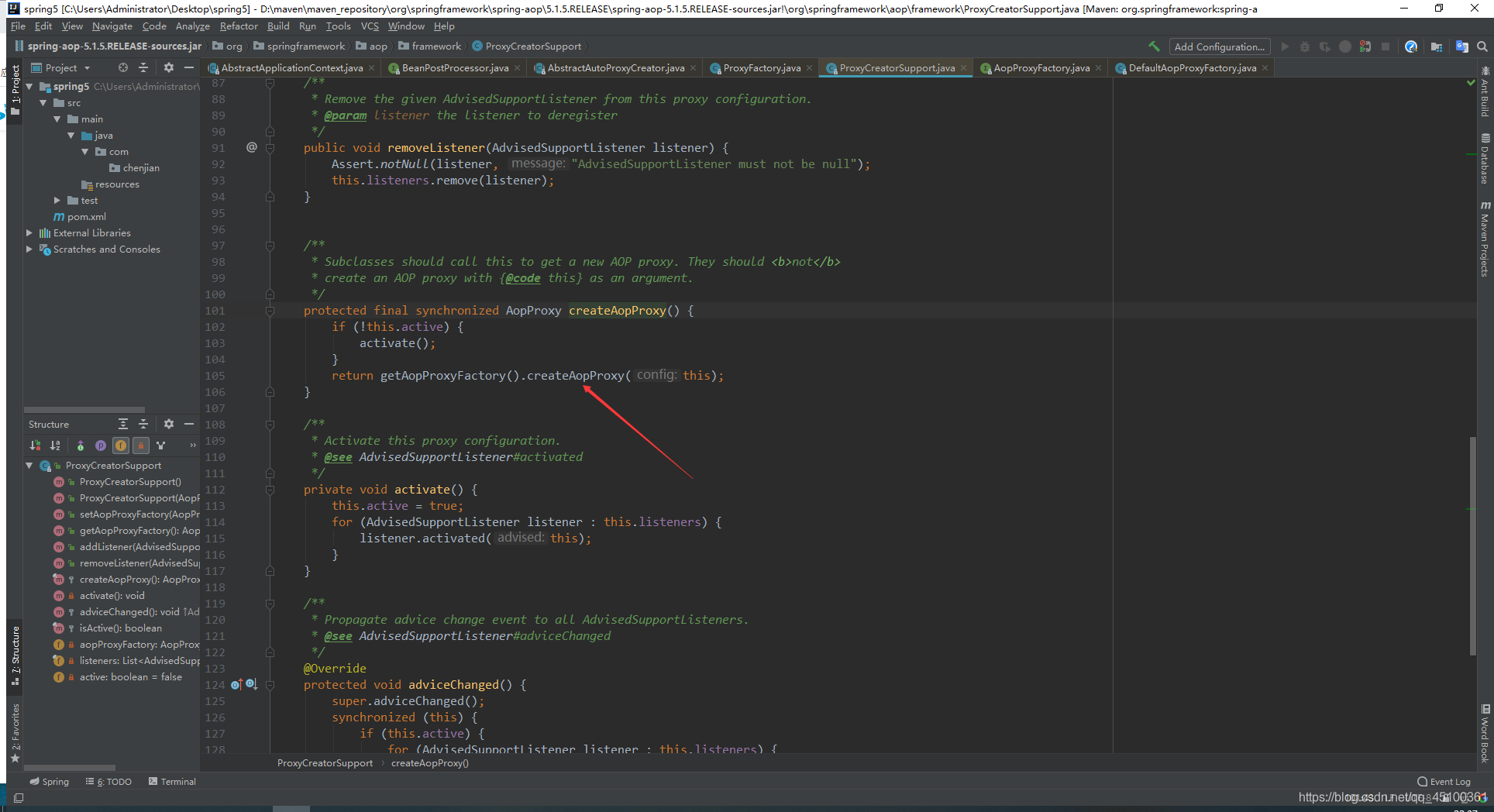1494x812 pixels.
Task: Open Search Everywhere magnifier icon
Action: tap(1482, 46)
